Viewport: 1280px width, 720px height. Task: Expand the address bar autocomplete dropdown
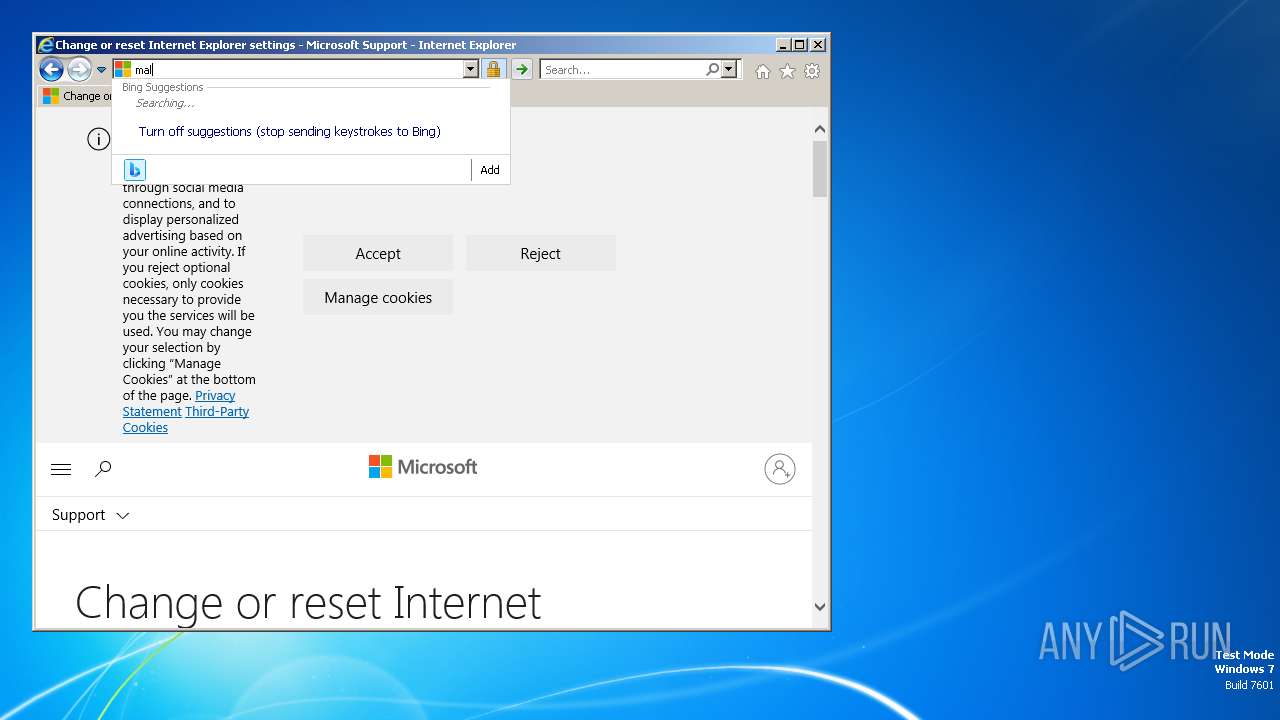point(470,69)
